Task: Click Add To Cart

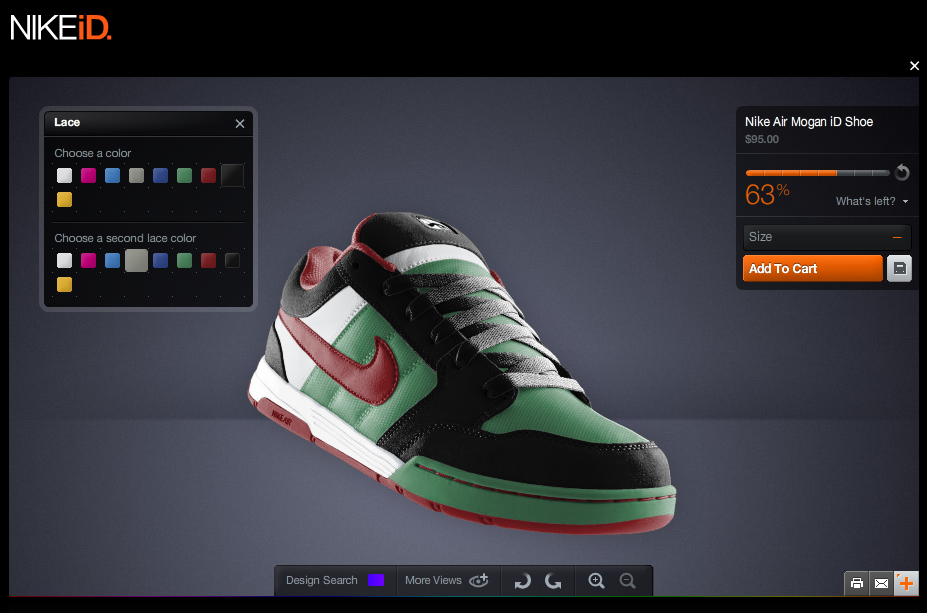Action: click(x=812, y=269)
